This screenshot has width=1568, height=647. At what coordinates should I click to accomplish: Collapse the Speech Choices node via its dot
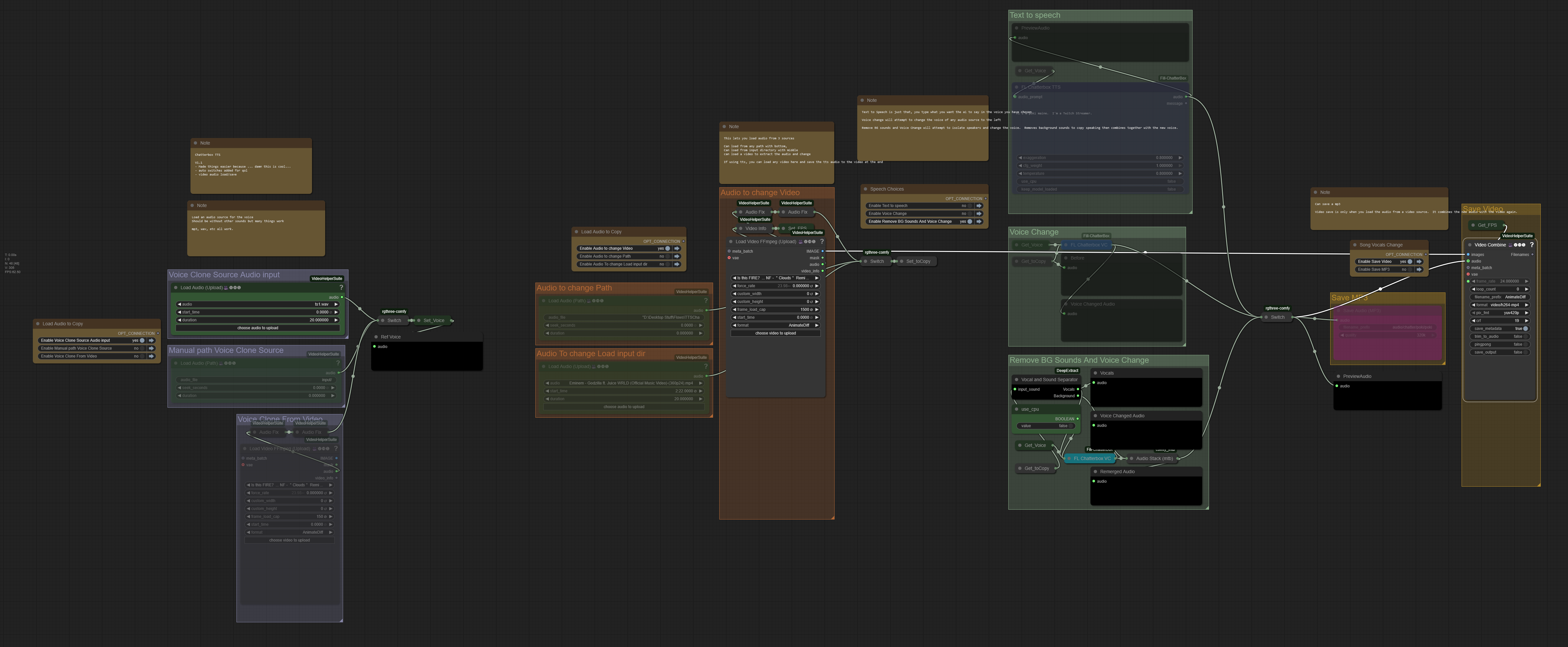click(x=865, y=189)
